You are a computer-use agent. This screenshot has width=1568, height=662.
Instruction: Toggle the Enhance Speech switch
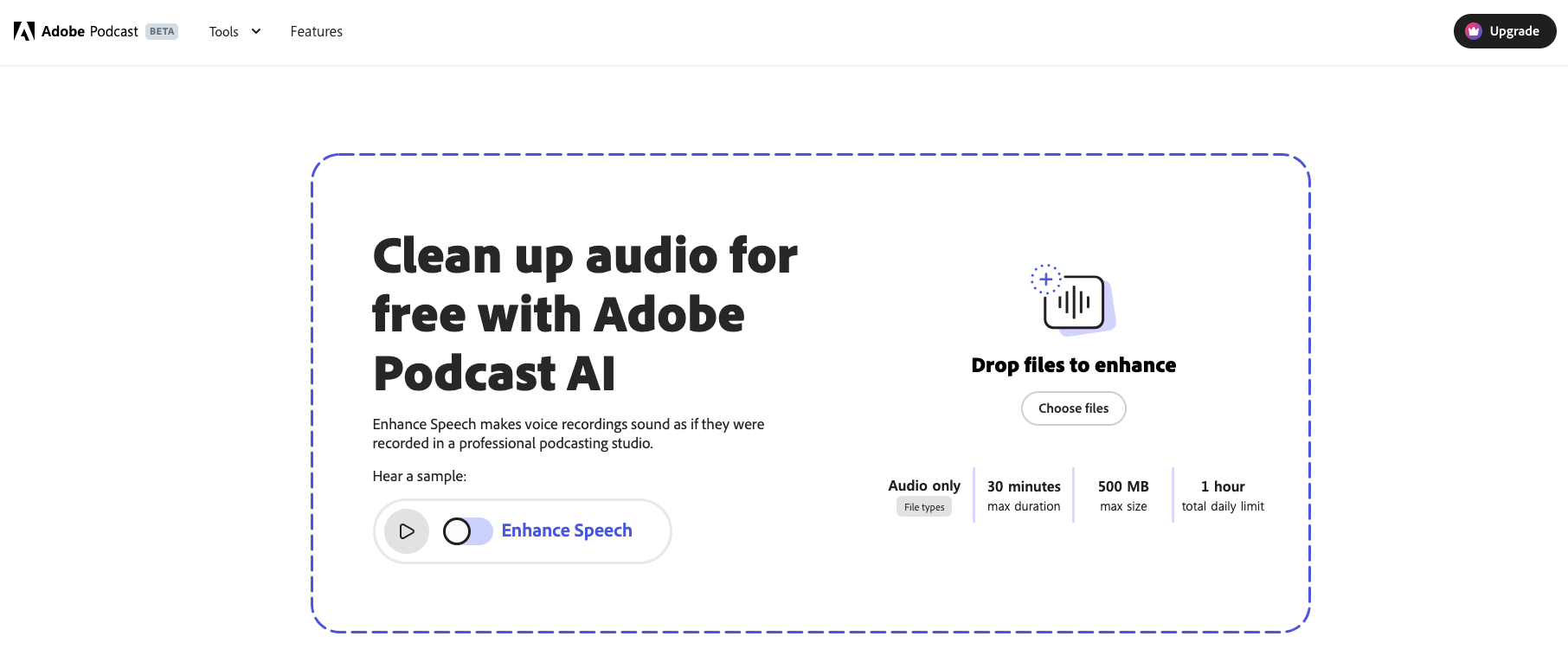pos(467,531)
